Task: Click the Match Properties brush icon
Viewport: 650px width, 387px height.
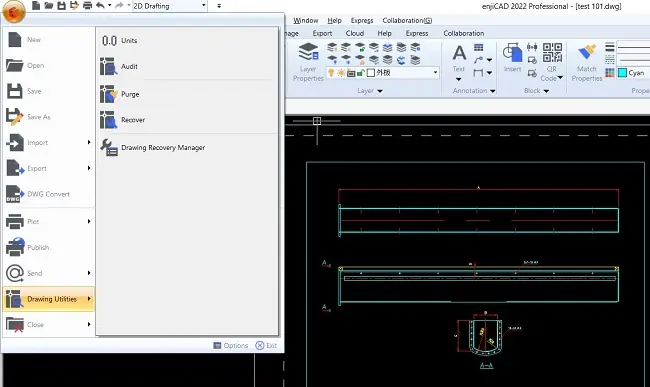Action: [x=586, y=52]
